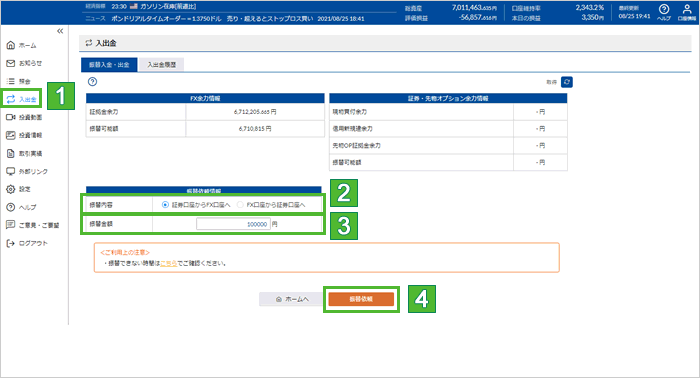The width and height of the screenshot is (700, 378).
Task: Open 取引実績 document item in sidebar
Action: click(x=24, y=153)
